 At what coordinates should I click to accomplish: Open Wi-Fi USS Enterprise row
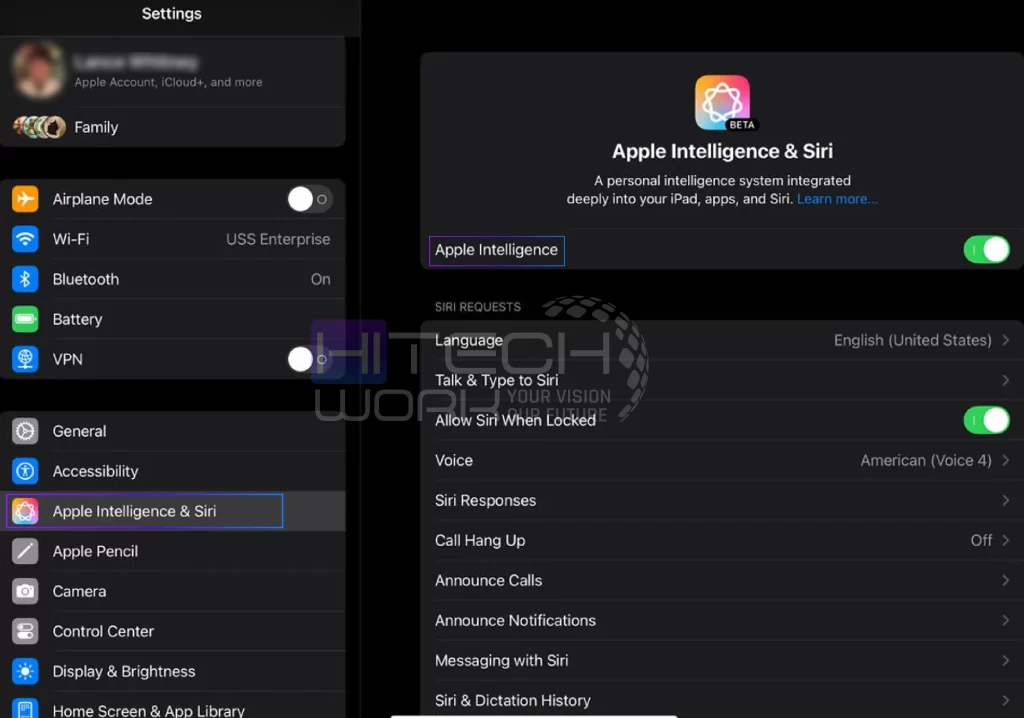pos(173,239)
